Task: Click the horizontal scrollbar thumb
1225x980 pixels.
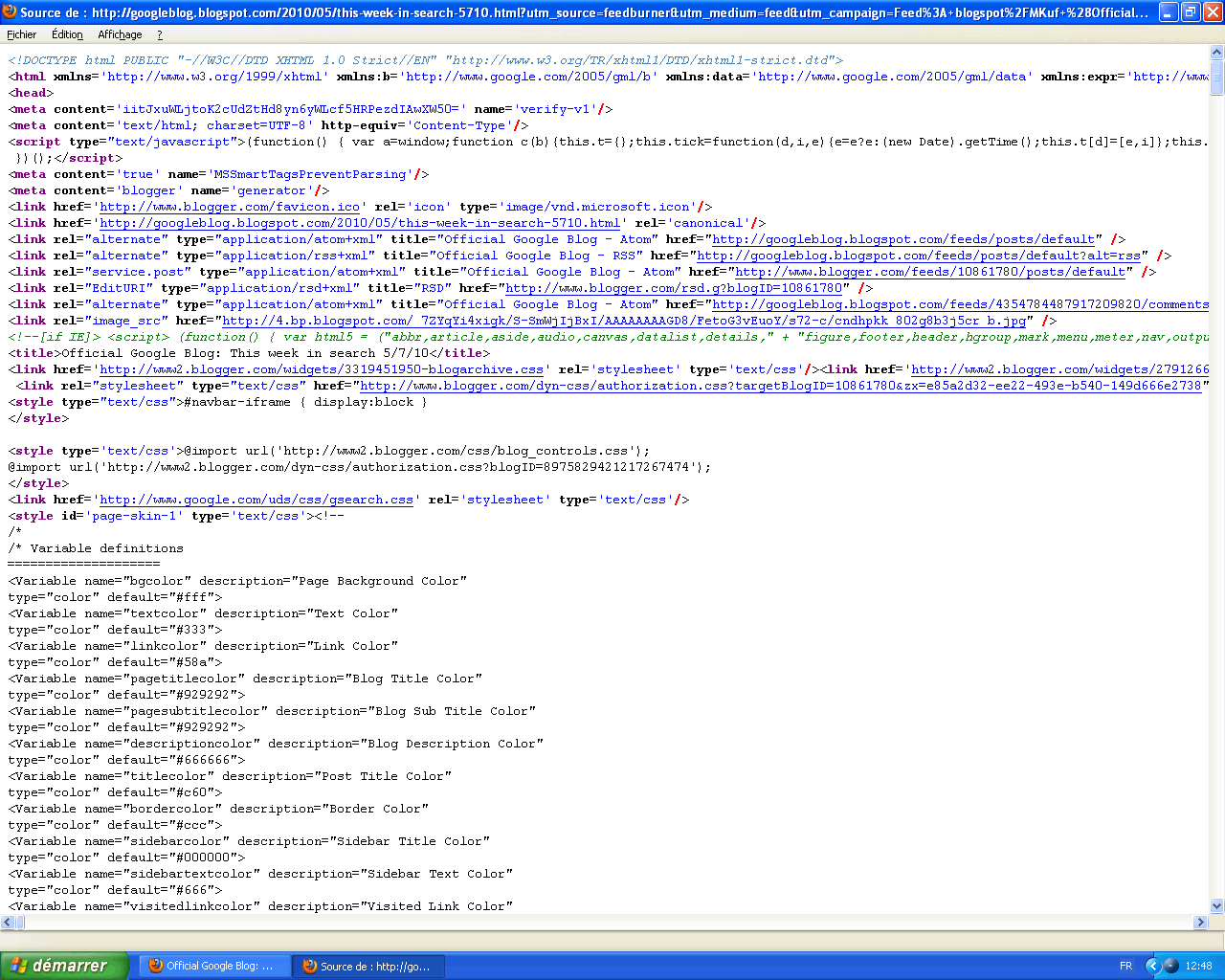Action: click(x=20, y=923)
